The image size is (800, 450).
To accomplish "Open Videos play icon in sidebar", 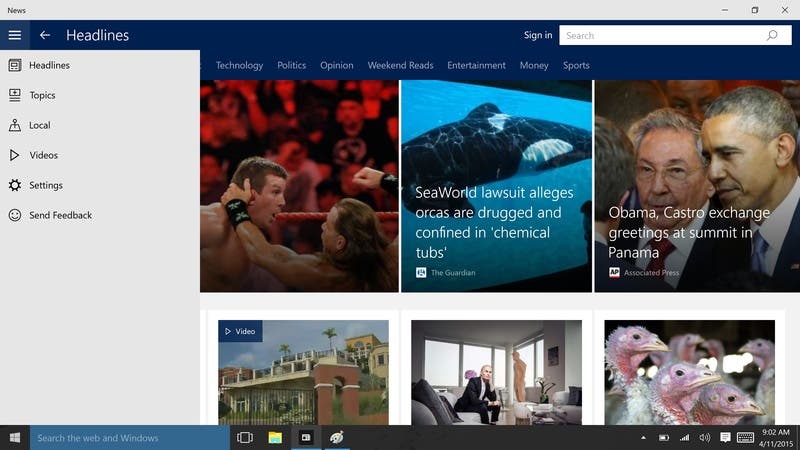I will [15, 155].
